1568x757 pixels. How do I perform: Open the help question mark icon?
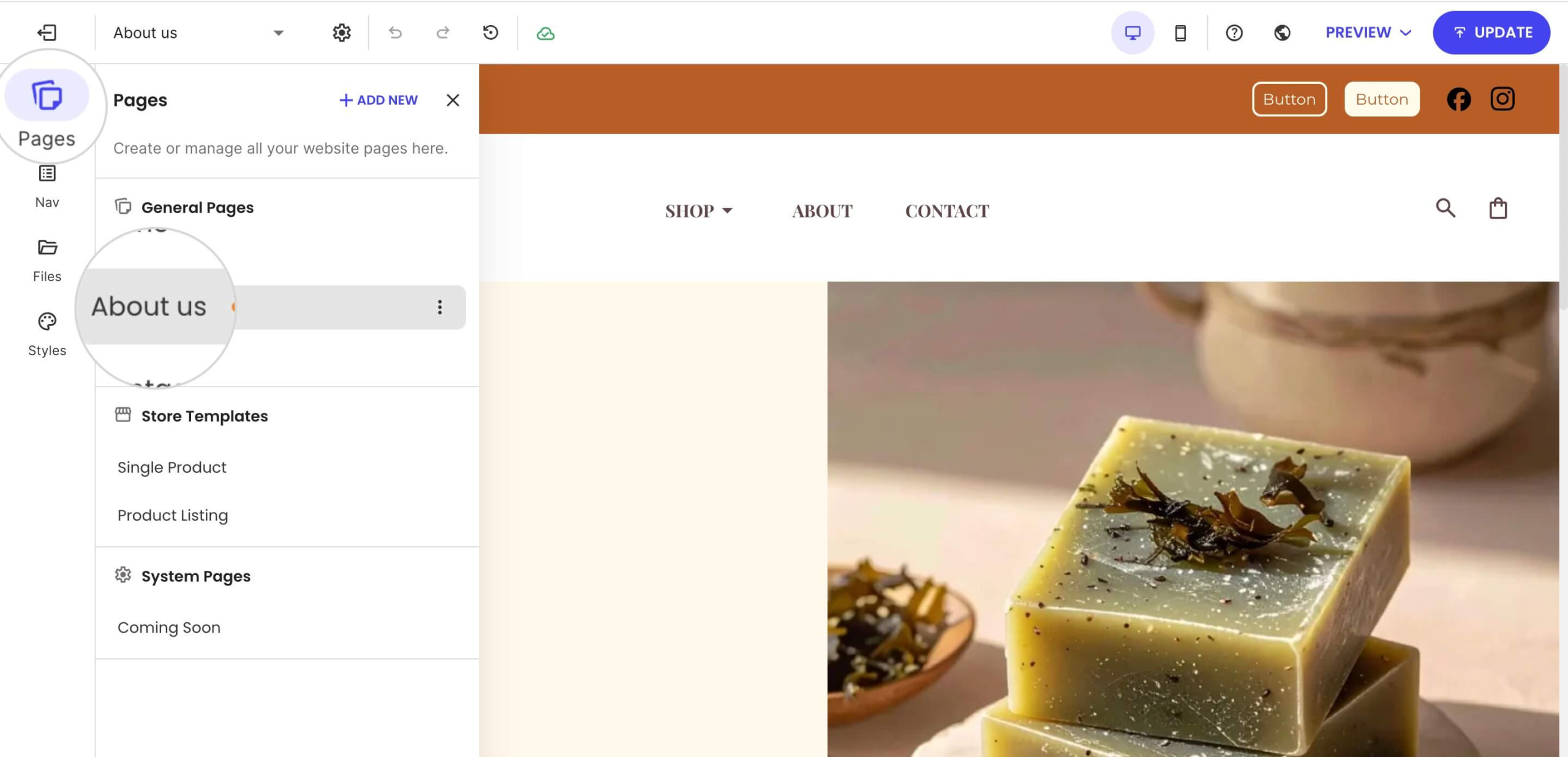1234,32
